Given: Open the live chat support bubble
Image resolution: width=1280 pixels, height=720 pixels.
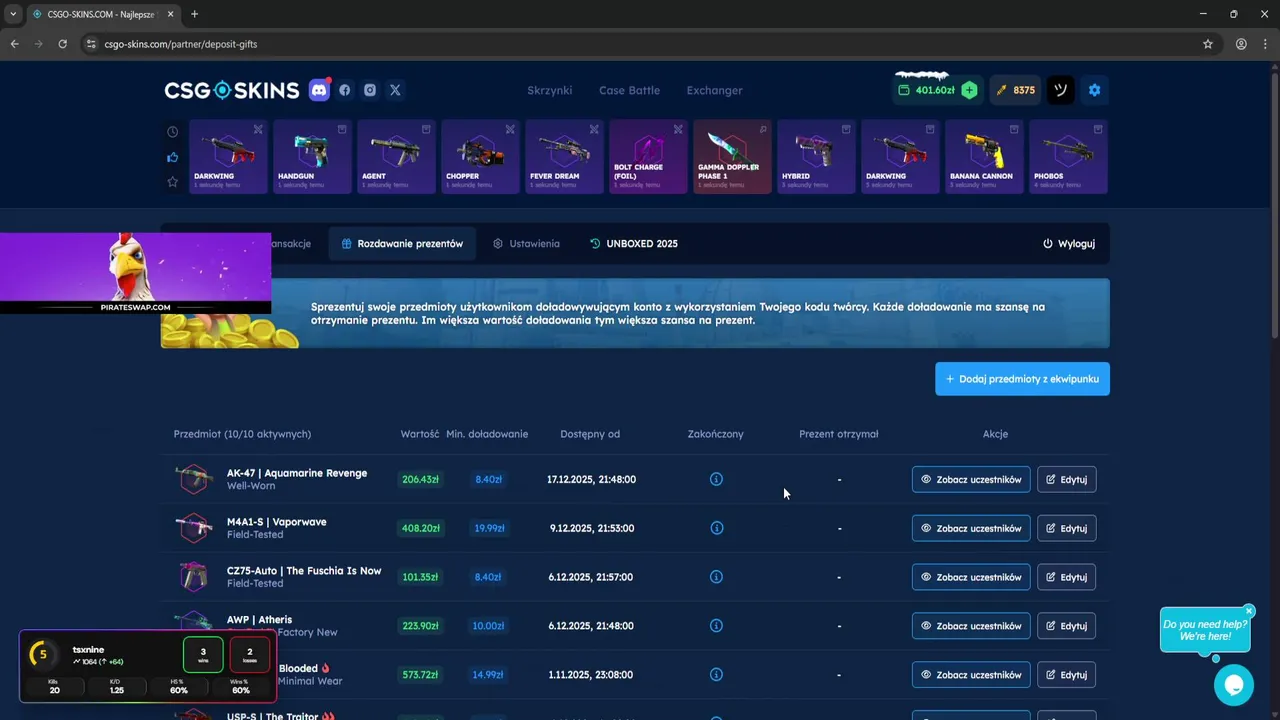Looking at the screenshot, I should click(1234, 685).
